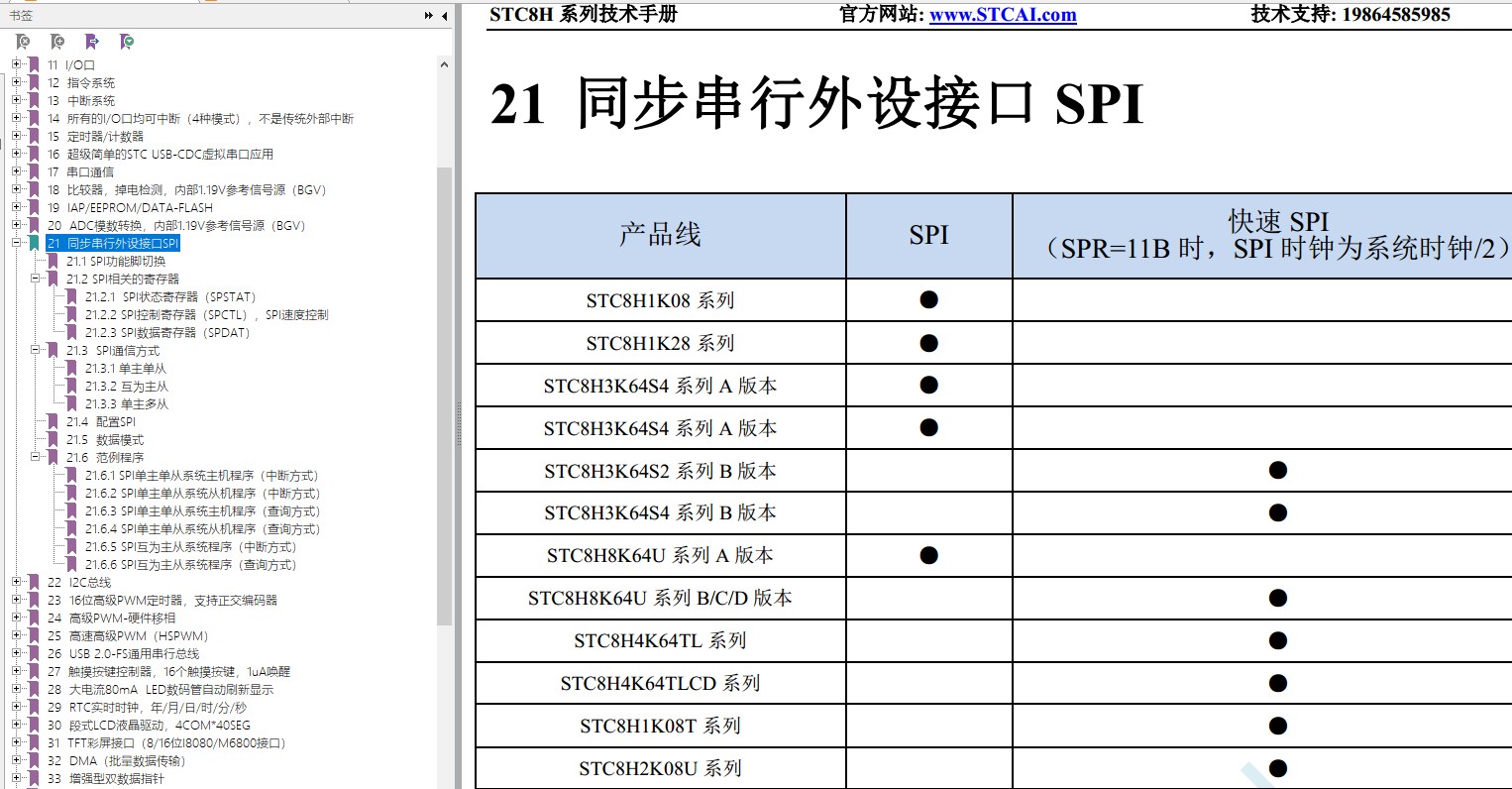The width and height of the screenshot is (1512, 789).
Task: Expand the 27 触摸按键控制器 node
Action: click(x=16, y=671)
